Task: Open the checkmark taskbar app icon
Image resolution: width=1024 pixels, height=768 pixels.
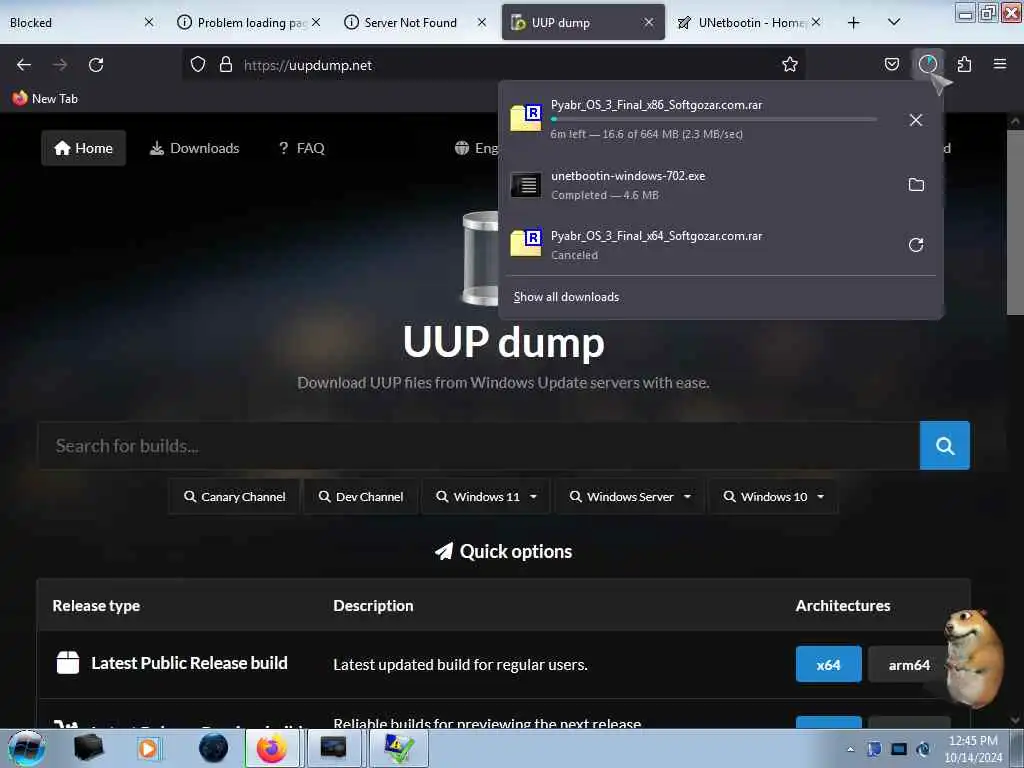Action: 399,748
